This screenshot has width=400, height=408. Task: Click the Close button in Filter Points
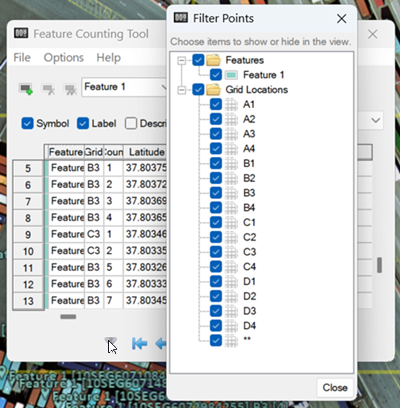coord(335,387)
